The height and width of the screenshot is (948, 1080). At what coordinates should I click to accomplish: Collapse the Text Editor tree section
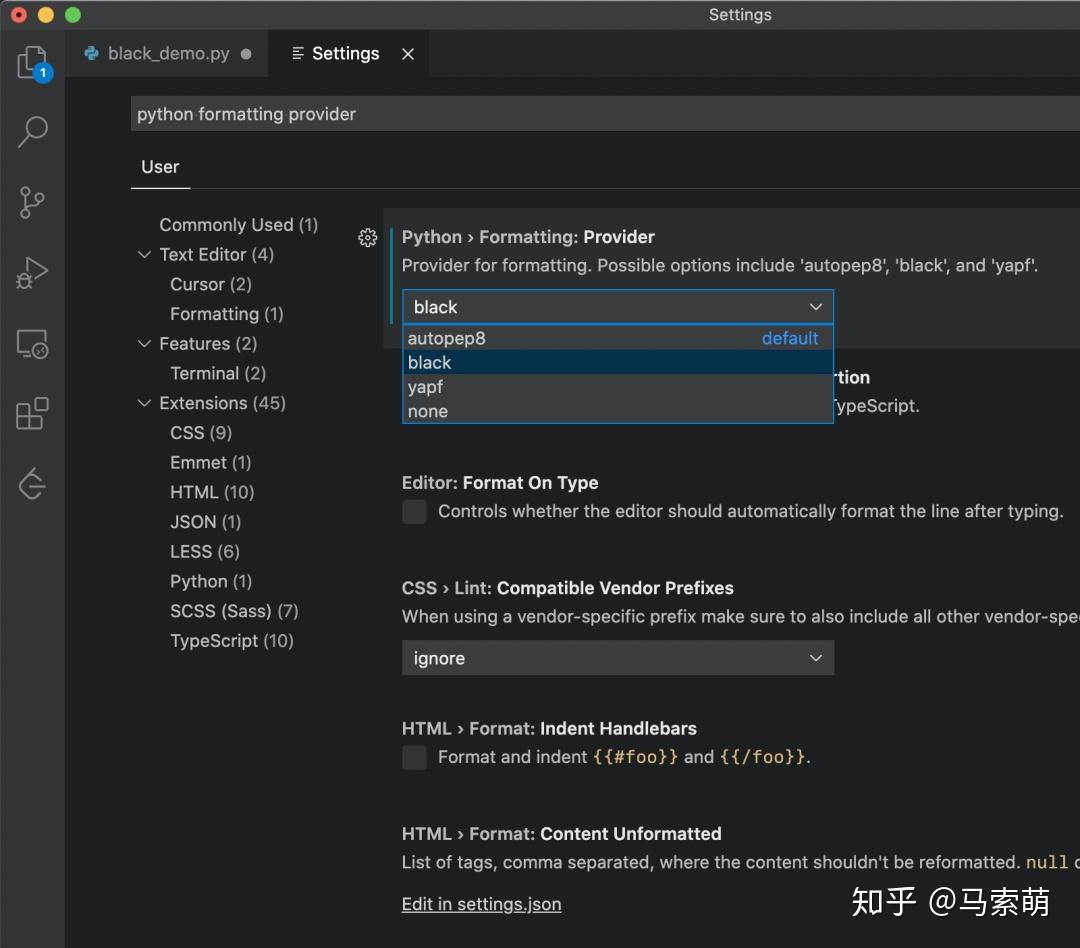(144, 255)
